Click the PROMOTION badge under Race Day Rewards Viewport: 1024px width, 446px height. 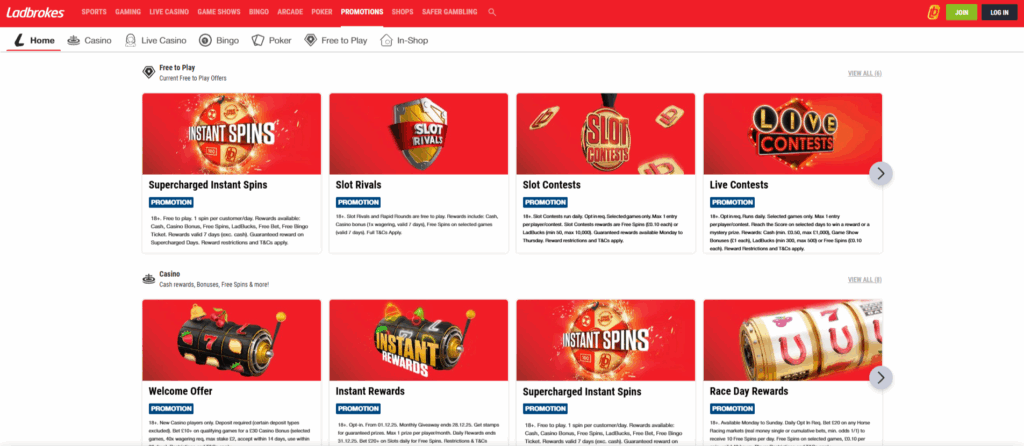(x=732, y=409)
